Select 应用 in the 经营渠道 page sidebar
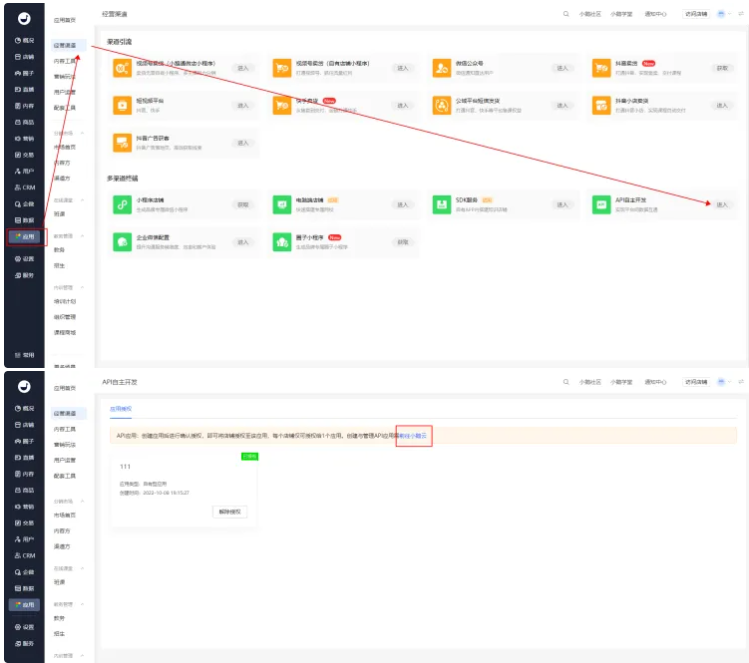The image size is (749, 663). (x=24, y=236)
